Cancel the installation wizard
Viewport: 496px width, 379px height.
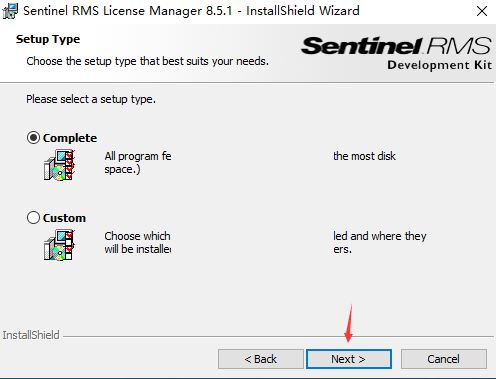444,359
